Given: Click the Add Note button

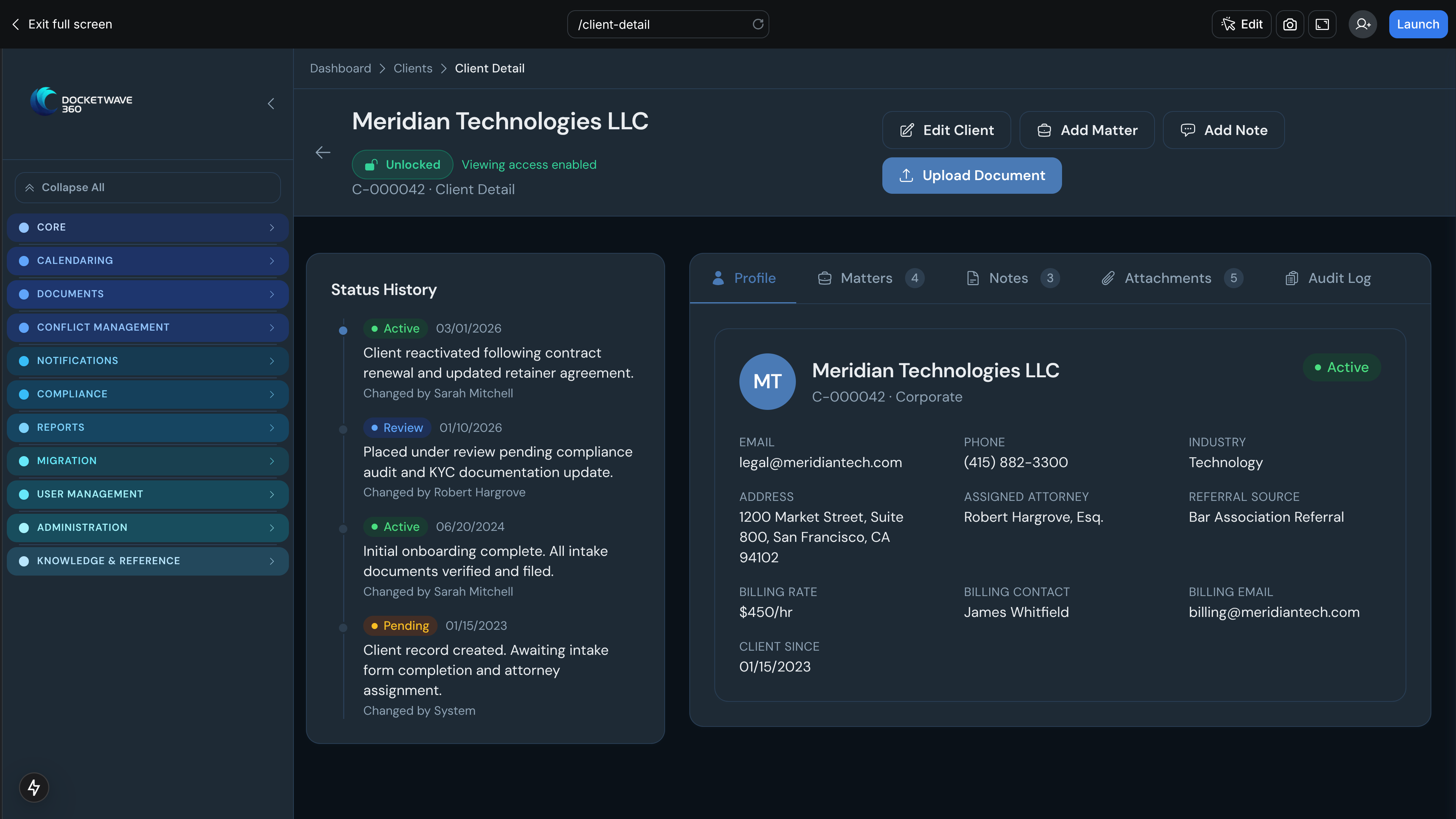Looking at the screenshot, I should coord(1224,130).
